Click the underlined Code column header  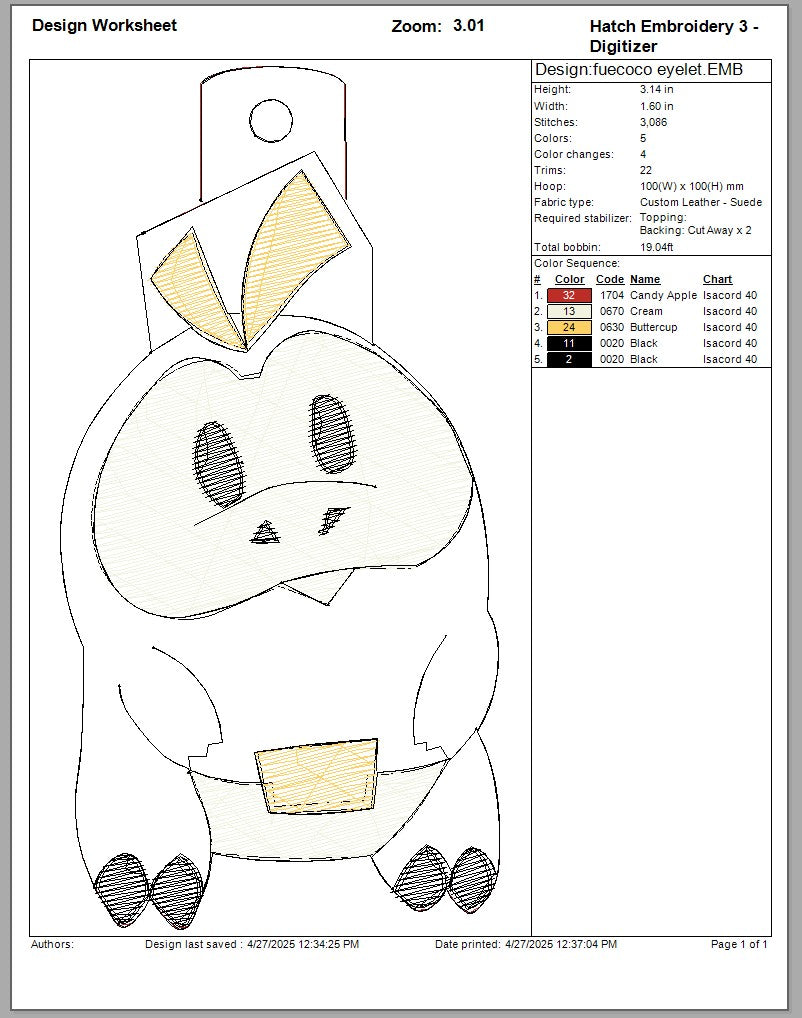[610, 280]
